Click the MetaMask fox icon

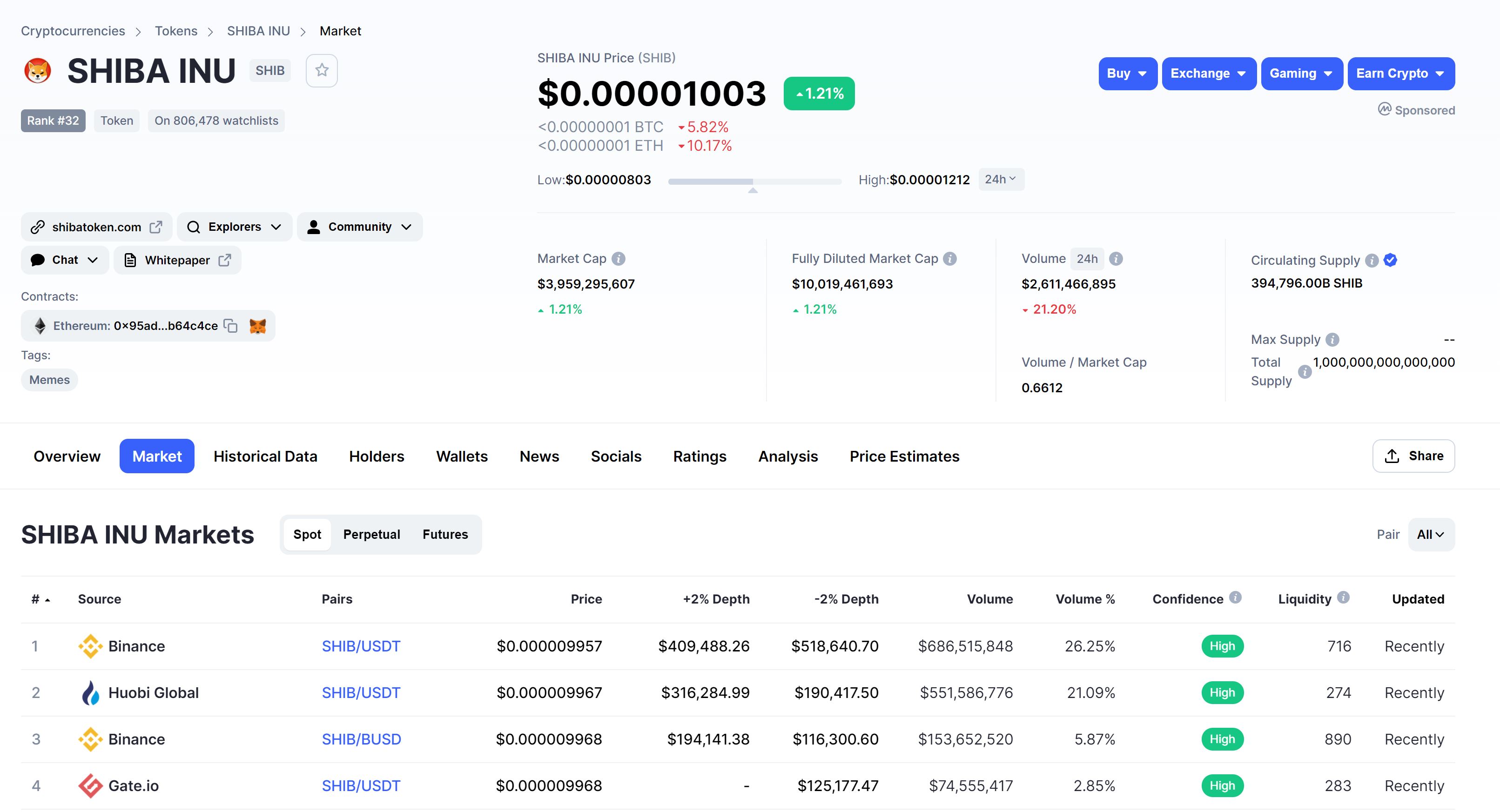(x=257, y=326)
